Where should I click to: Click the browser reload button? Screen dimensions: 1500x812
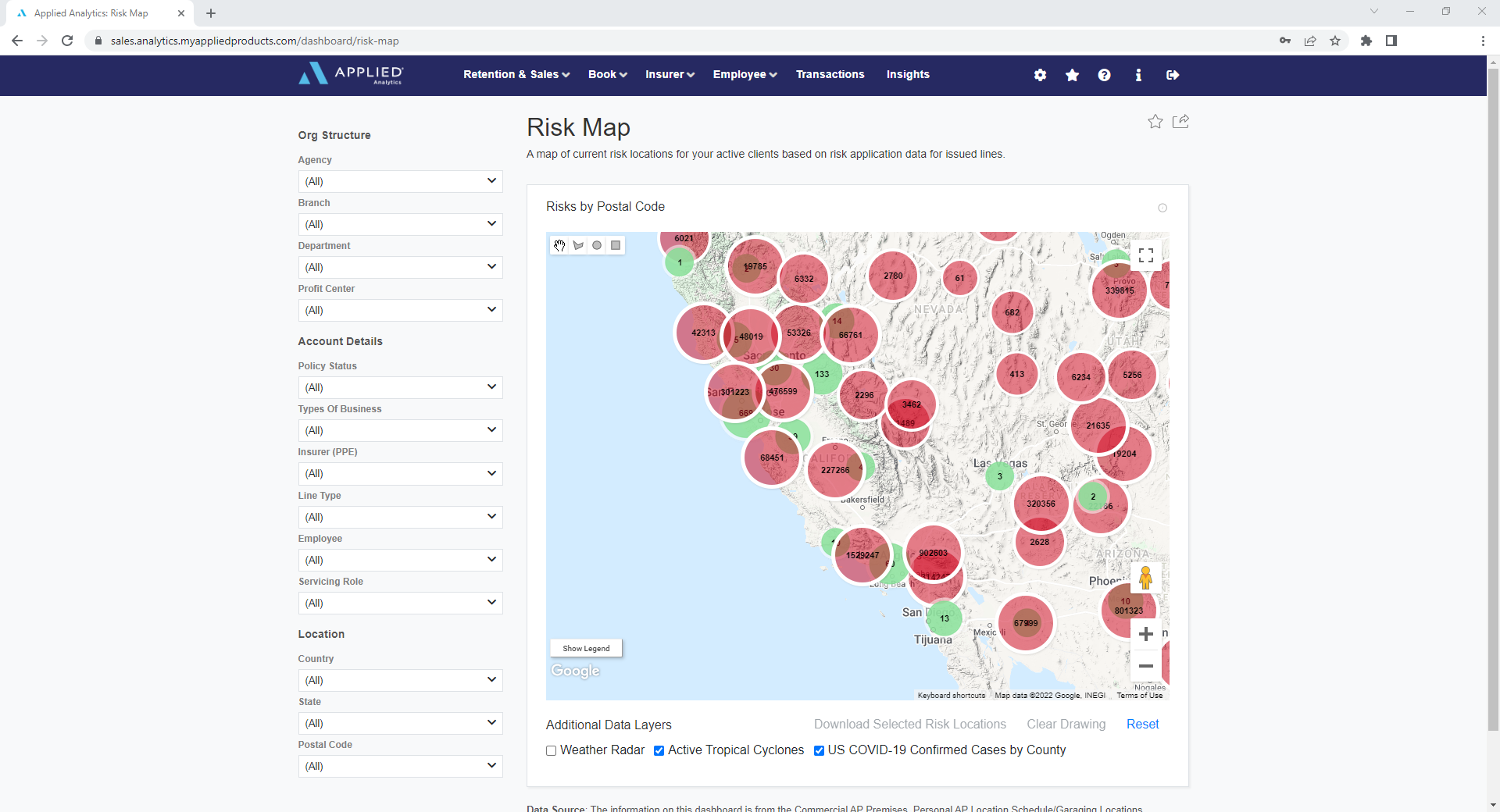point(67,41)
